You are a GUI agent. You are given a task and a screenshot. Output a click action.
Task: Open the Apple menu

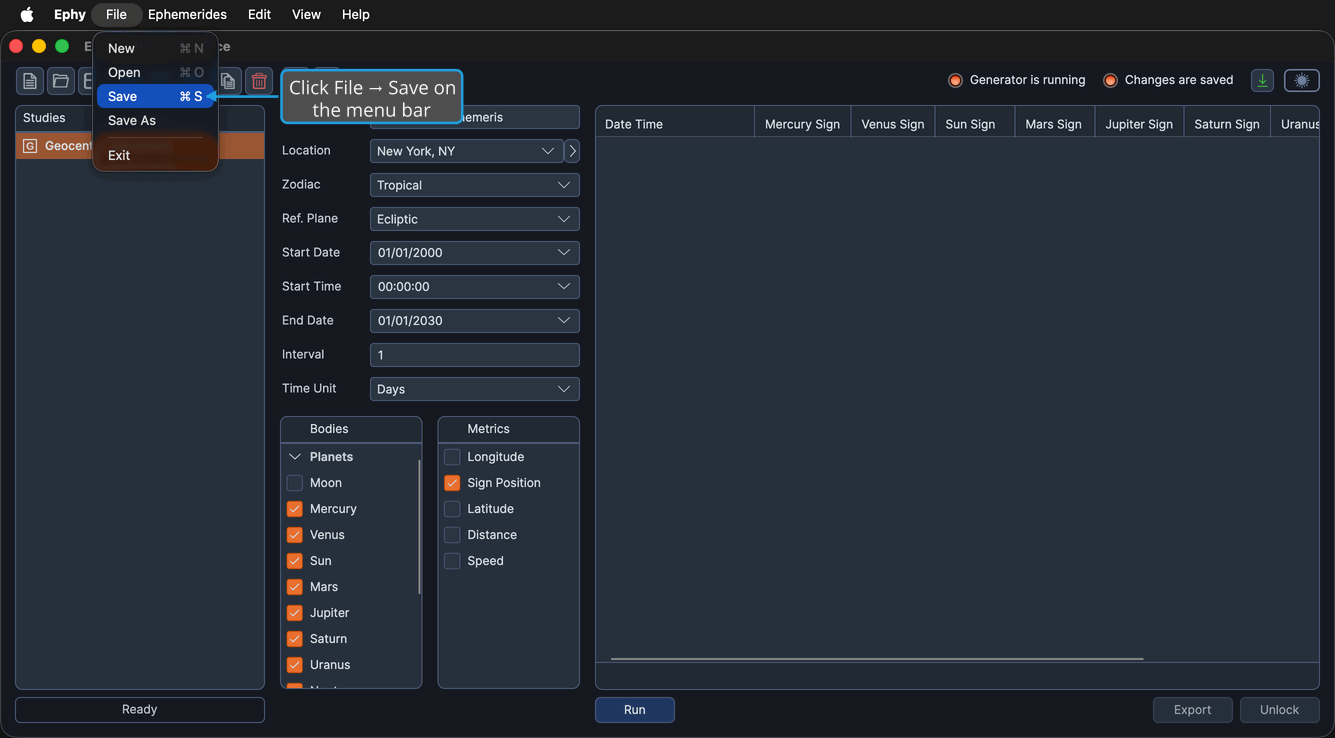click(27, 14)
